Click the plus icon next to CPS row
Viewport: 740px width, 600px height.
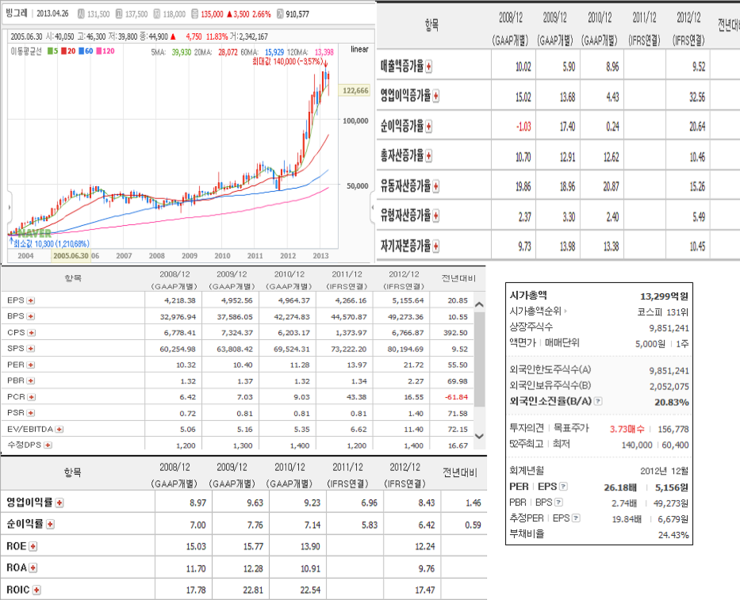click(x=31, y=332)
